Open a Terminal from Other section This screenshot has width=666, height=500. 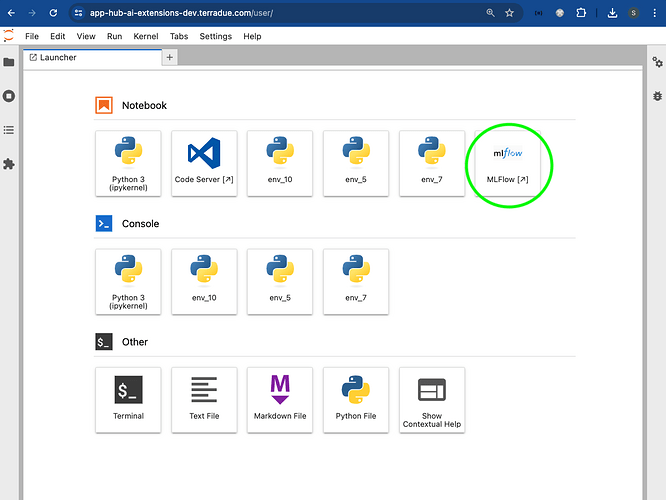click(x=128, y=398)
